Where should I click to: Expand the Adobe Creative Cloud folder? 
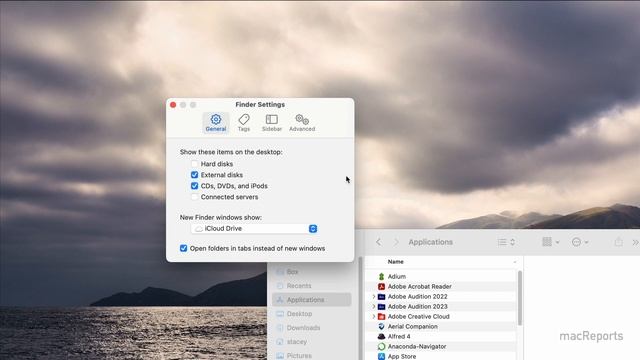pos(373,316)
